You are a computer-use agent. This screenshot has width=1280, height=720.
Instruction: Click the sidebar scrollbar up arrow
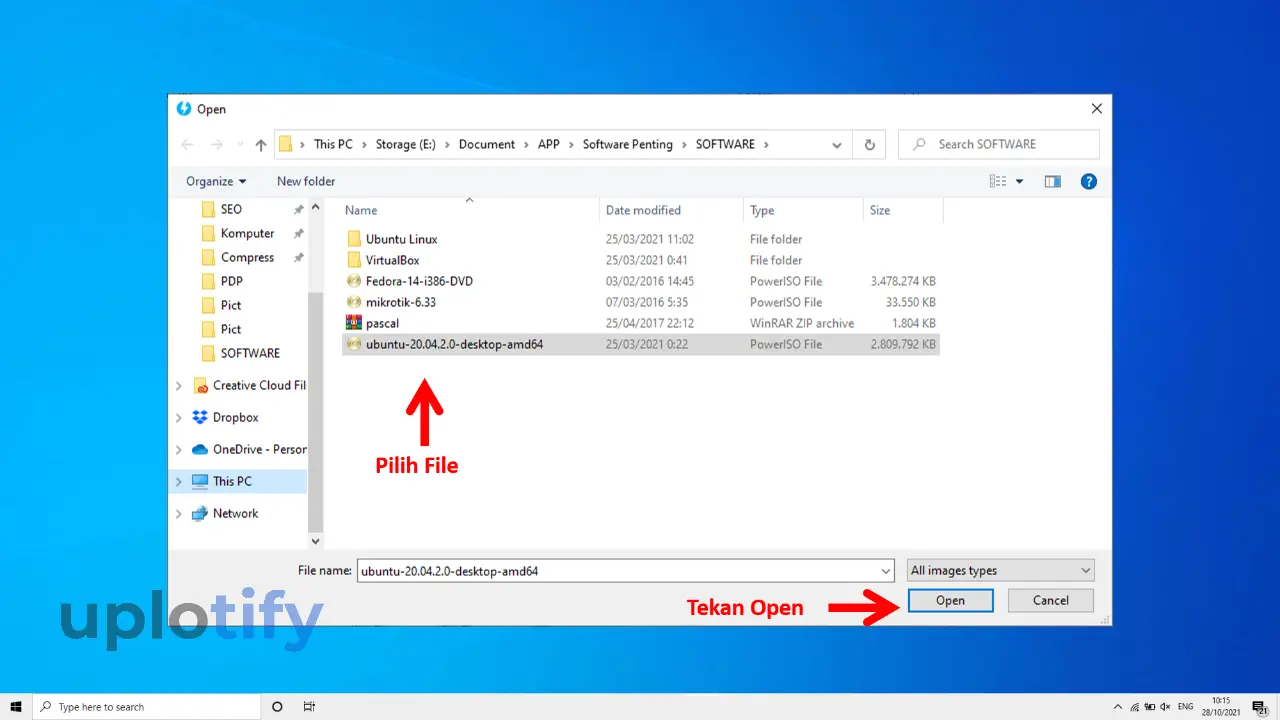[316, 207]
